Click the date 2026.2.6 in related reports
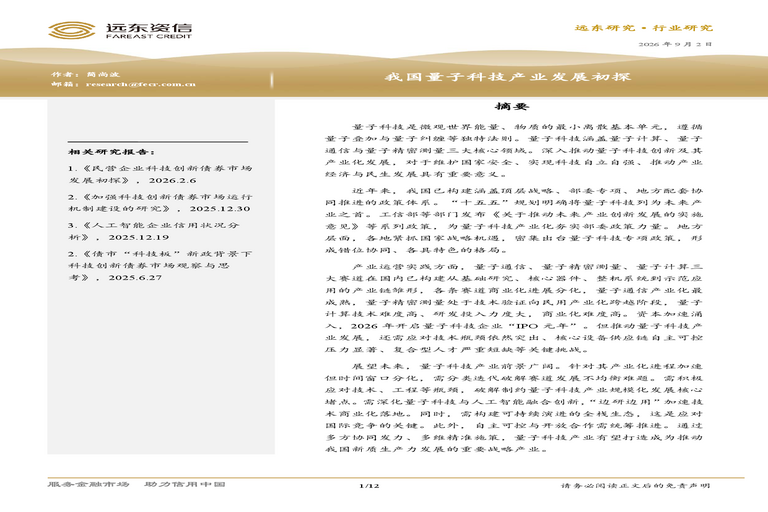This screenshot has height=512, width=768. tap(172, 180)
